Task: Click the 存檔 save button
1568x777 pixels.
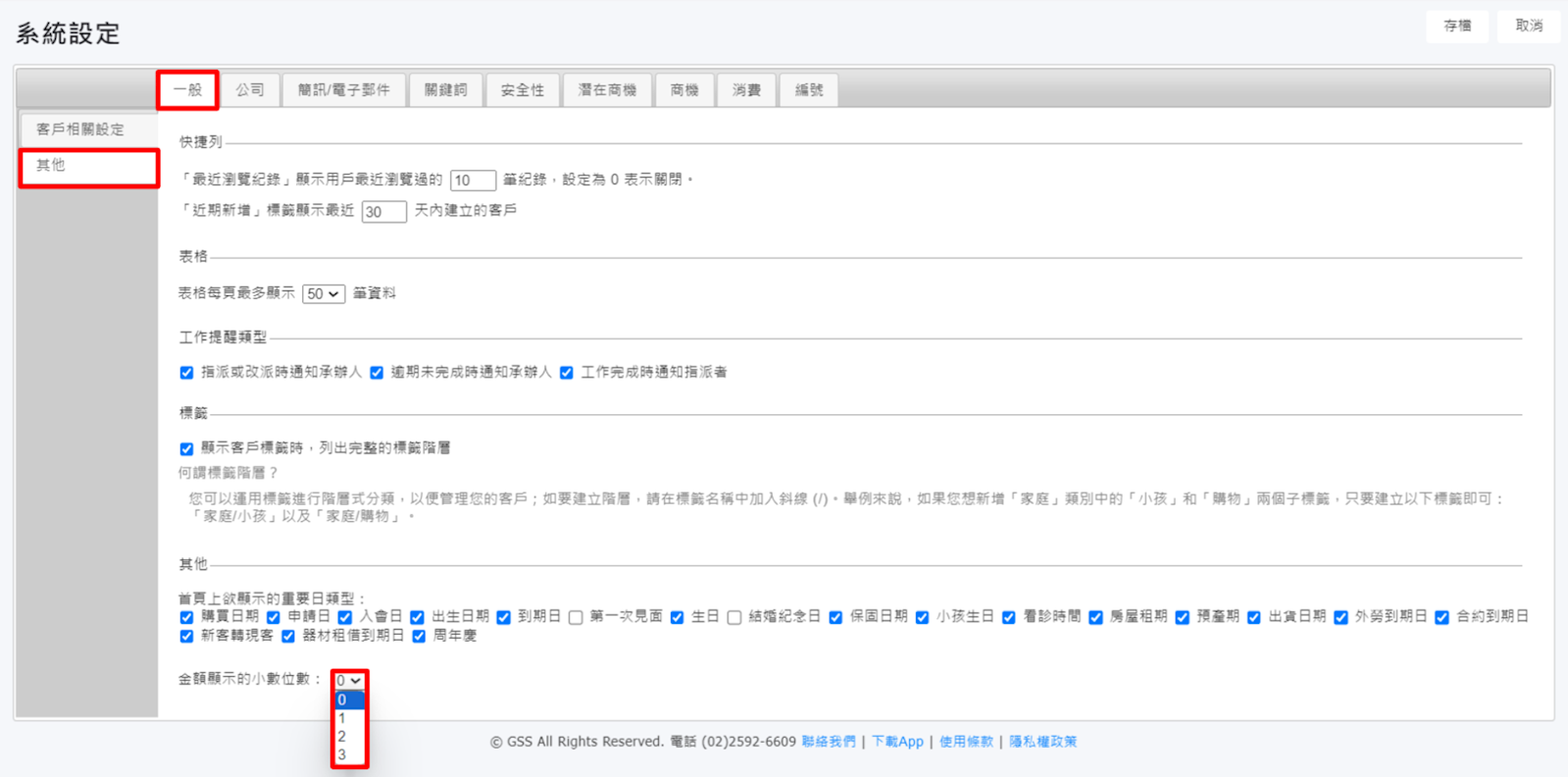Action: point(1456,26)
